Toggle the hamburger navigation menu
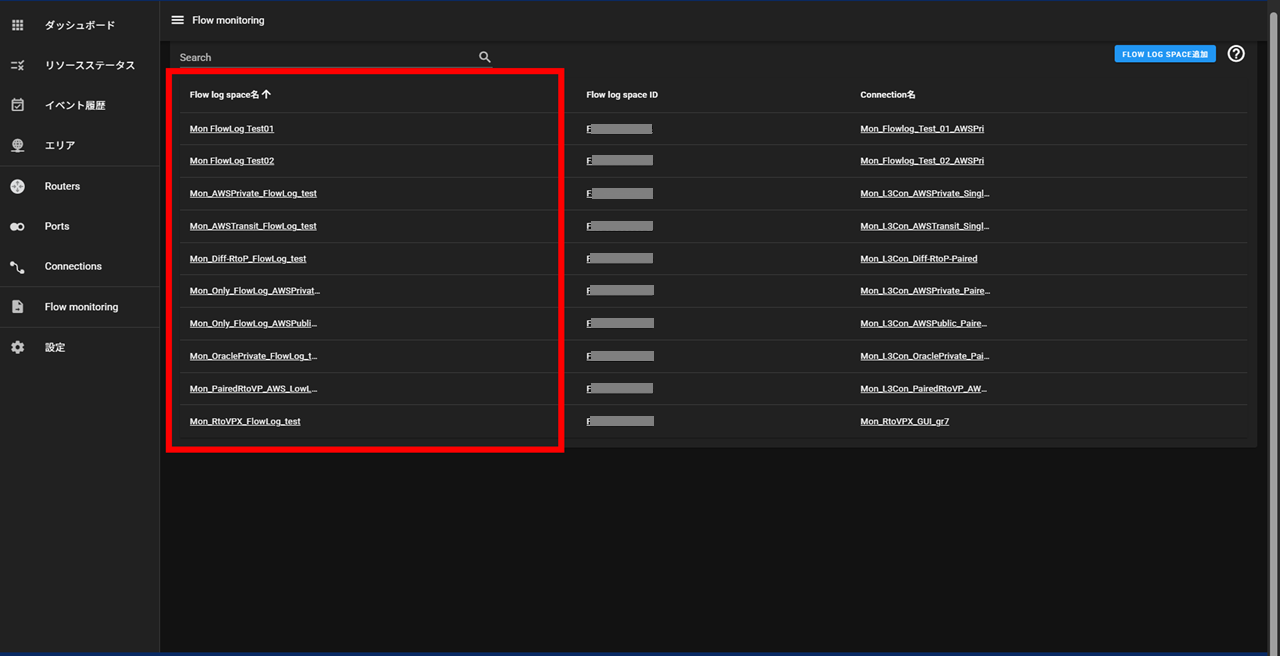1280x656 pixels. [x=177, y=20]
